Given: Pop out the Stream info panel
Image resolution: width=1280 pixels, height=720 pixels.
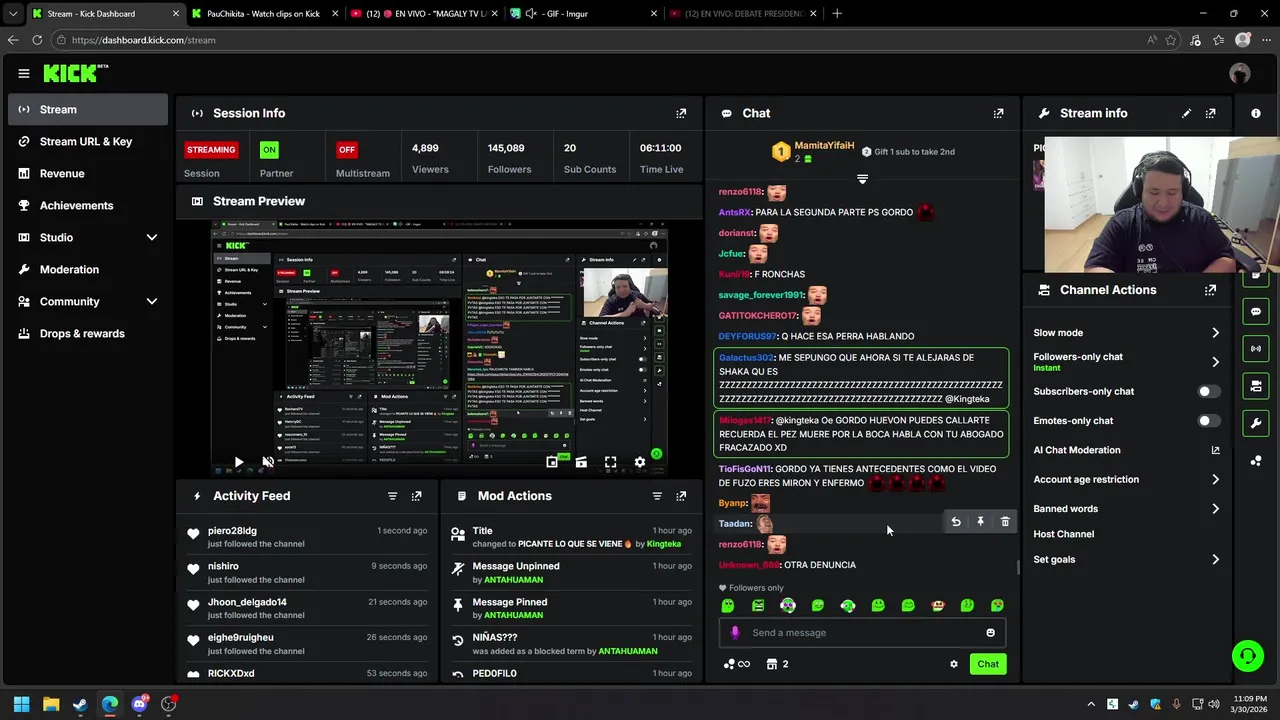Looking at the screenshot, I should [1211, 113].
